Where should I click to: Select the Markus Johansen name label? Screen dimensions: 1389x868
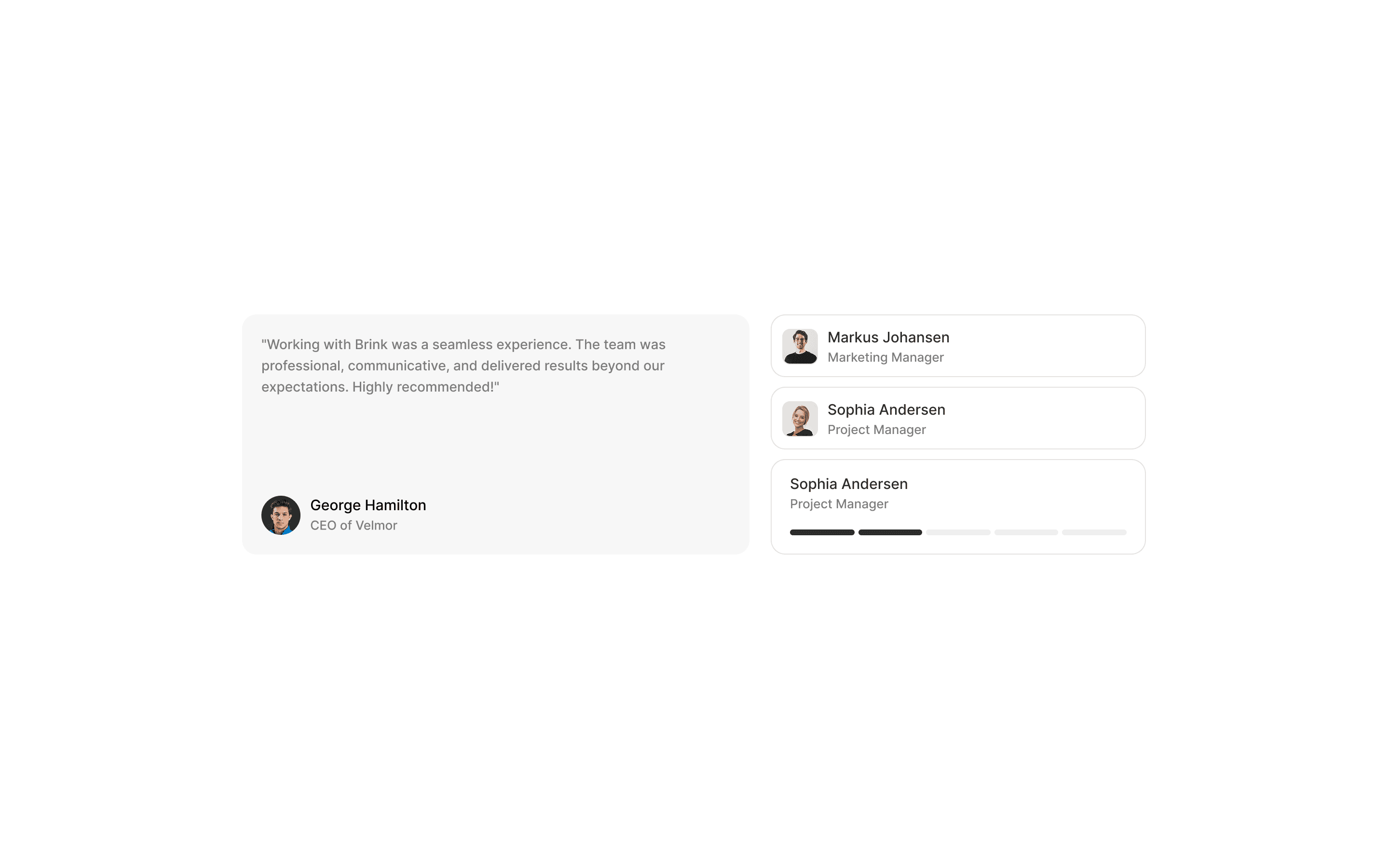coord(888,338)
